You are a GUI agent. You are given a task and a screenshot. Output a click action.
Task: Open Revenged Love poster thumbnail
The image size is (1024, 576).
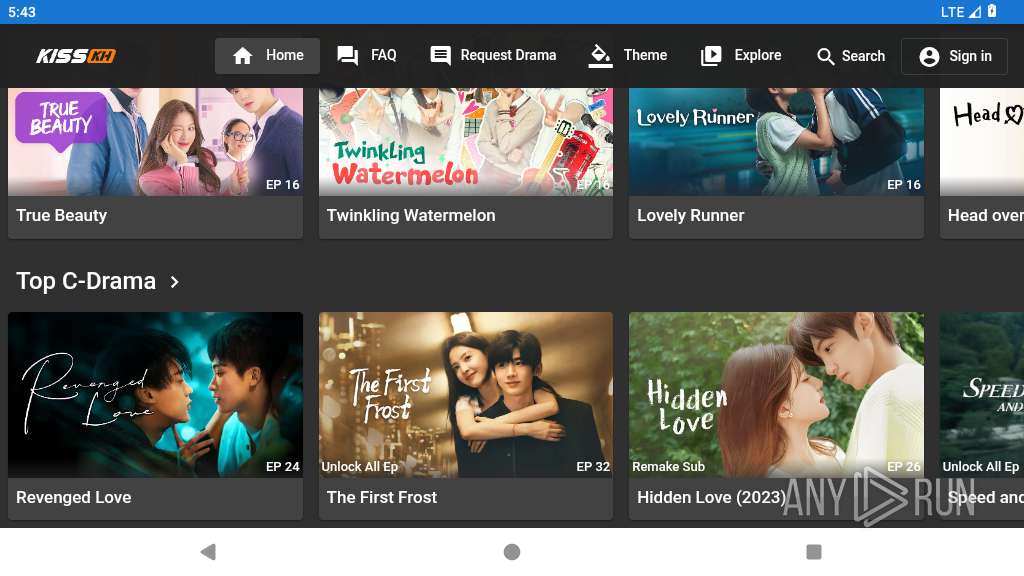click(x=155, y=394)
